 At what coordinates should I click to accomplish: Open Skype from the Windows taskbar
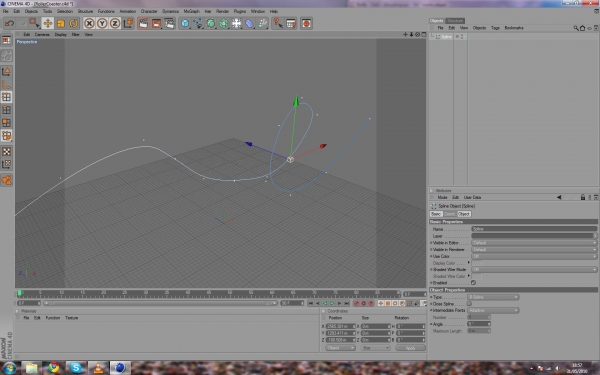(x=76, y=368)
